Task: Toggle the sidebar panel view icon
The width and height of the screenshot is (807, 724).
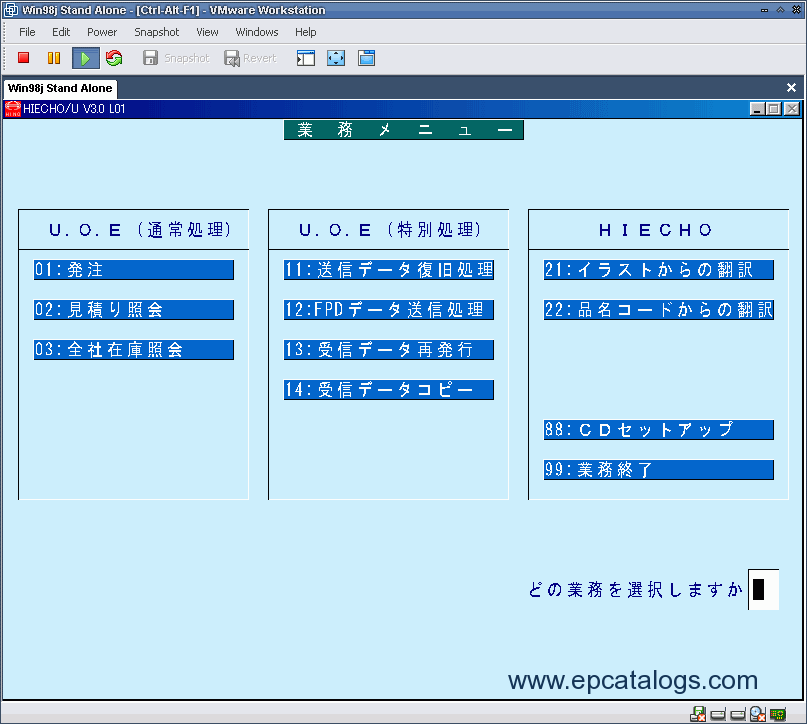Action: click(306, 58)
